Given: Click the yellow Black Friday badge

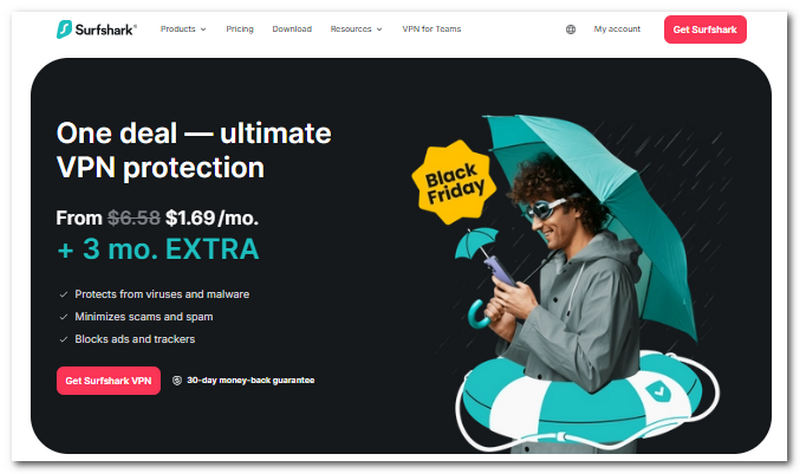Looking at the screenshot, I should pyautogui.click(x=454, y=183).
